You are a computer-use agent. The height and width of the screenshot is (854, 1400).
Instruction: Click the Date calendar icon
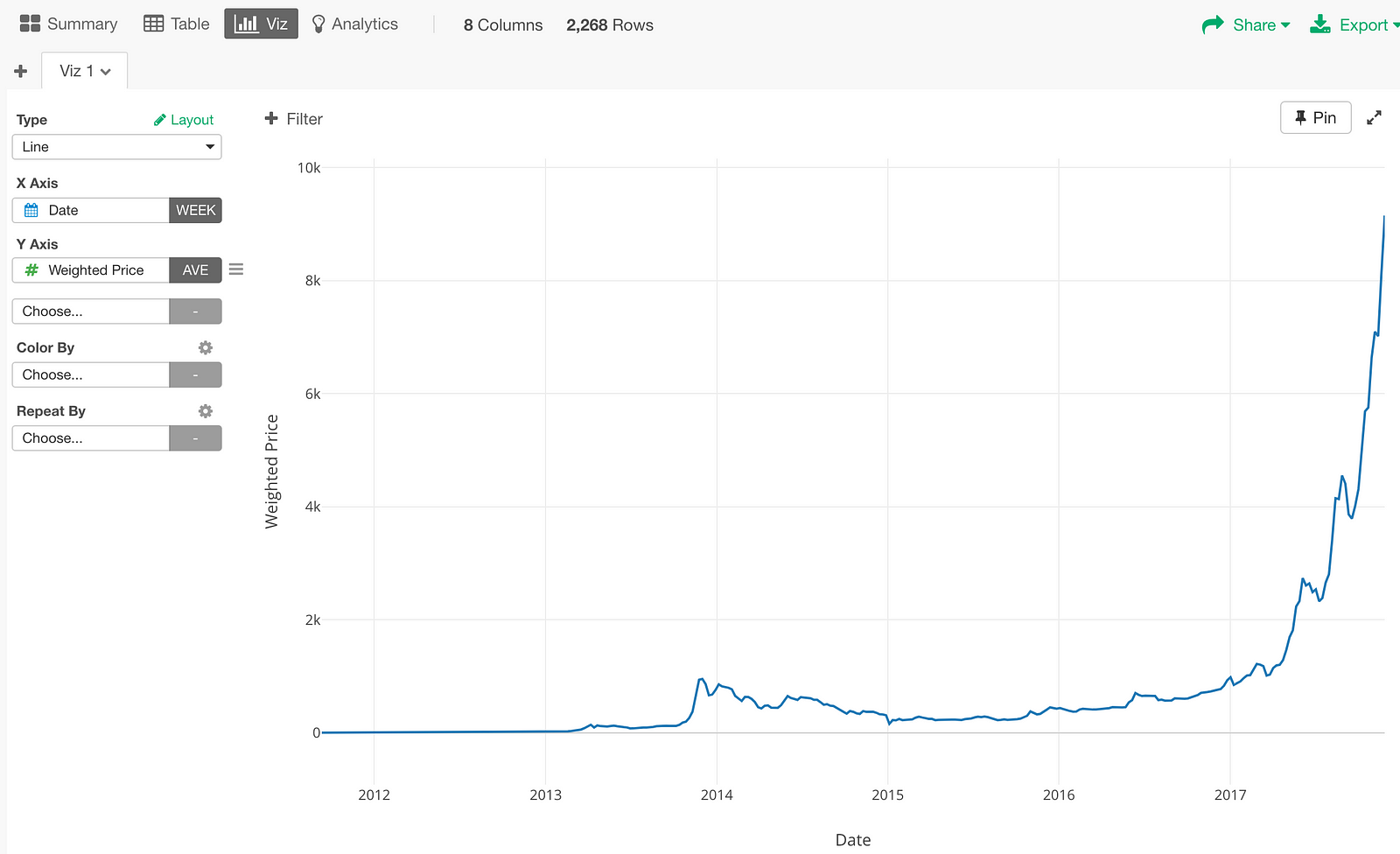31,210
